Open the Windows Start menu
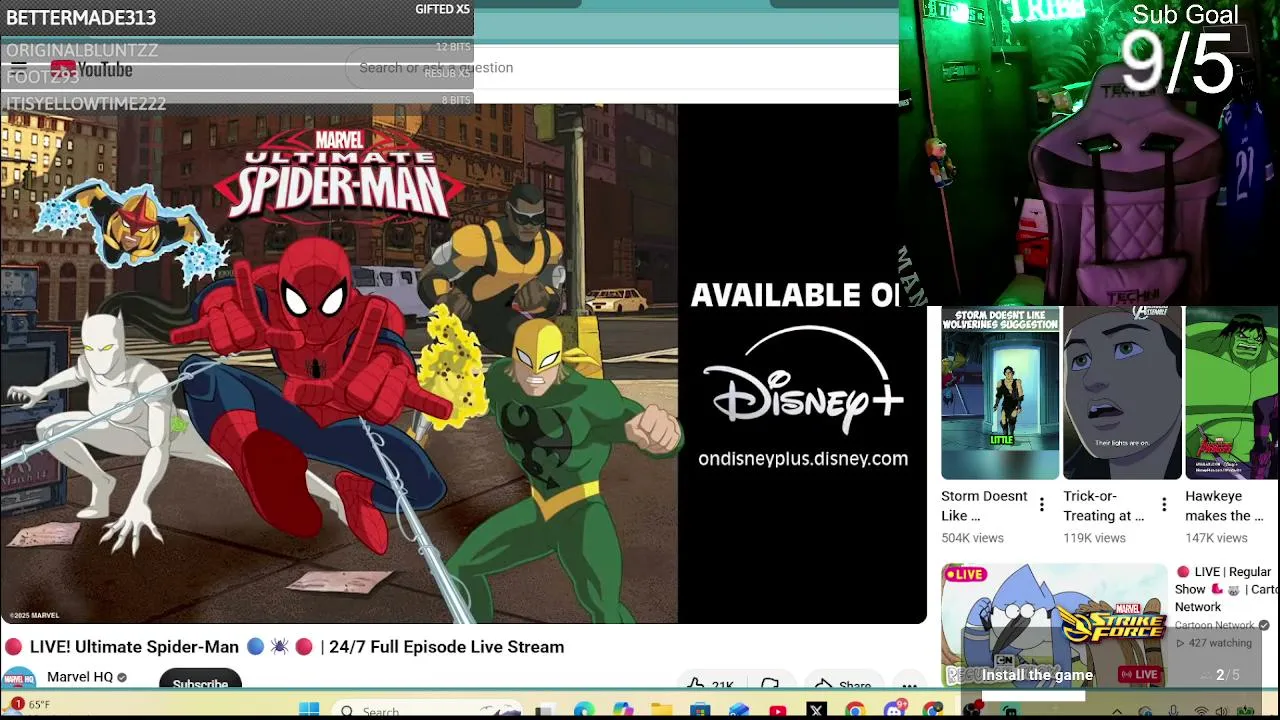The image size is (1280, 720). pyautogui.click(x=309, y=710)
